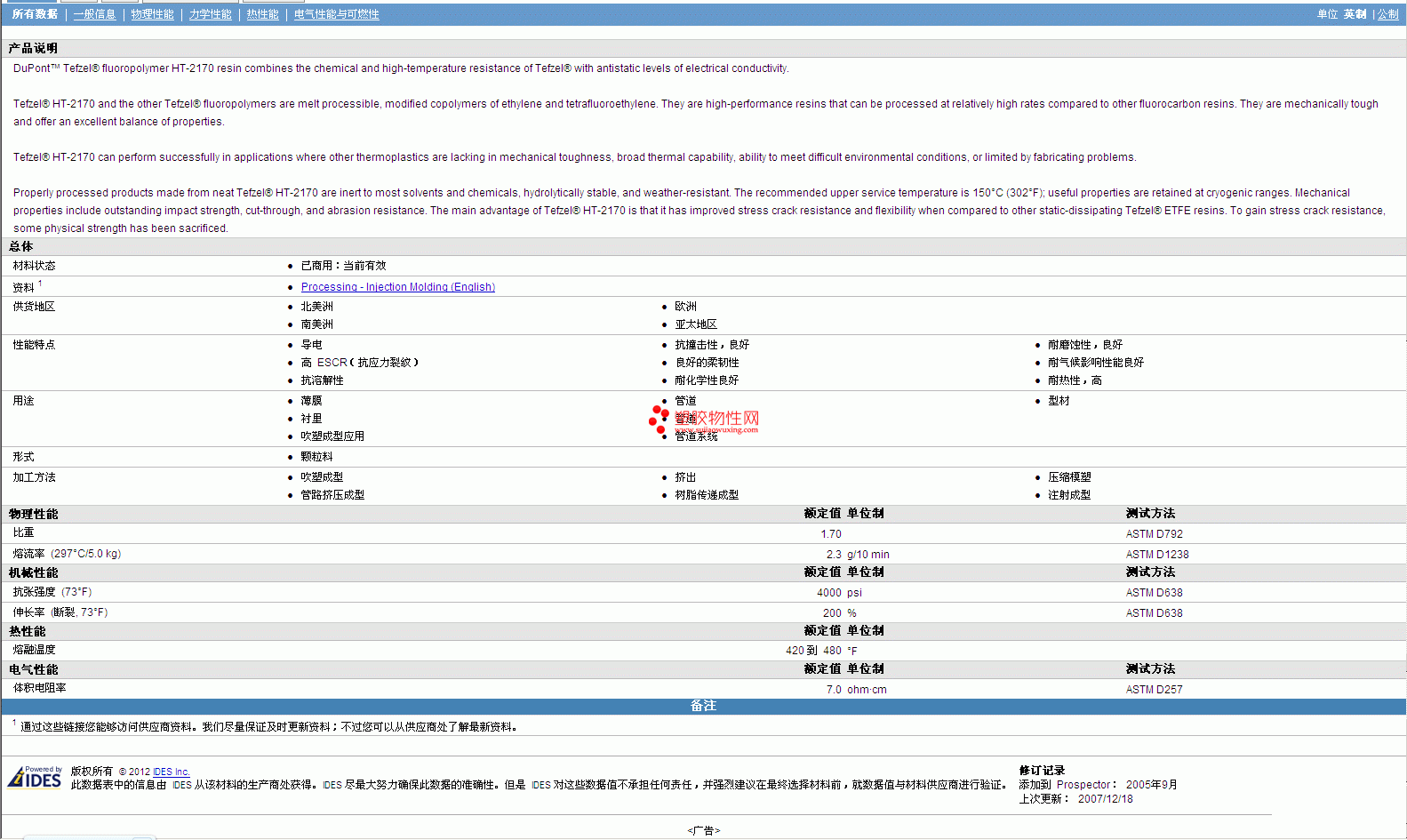Select the melt flow value 2.3
1407x840 pixels.
pos(834,555)
